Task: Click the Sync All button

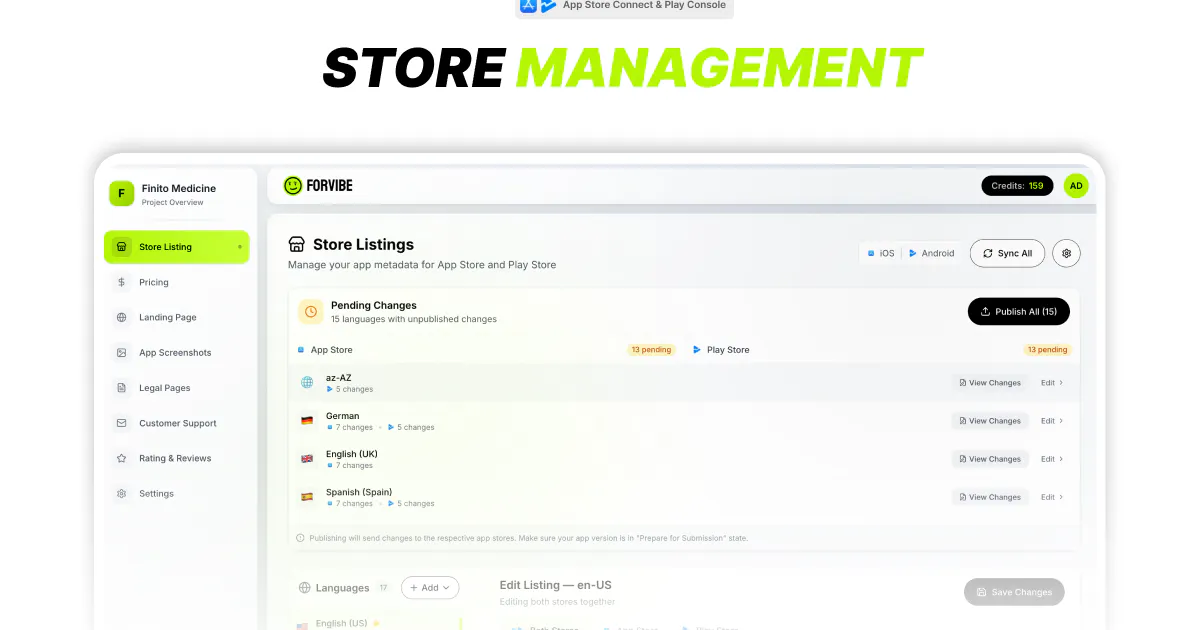Action: [1007, 253]
